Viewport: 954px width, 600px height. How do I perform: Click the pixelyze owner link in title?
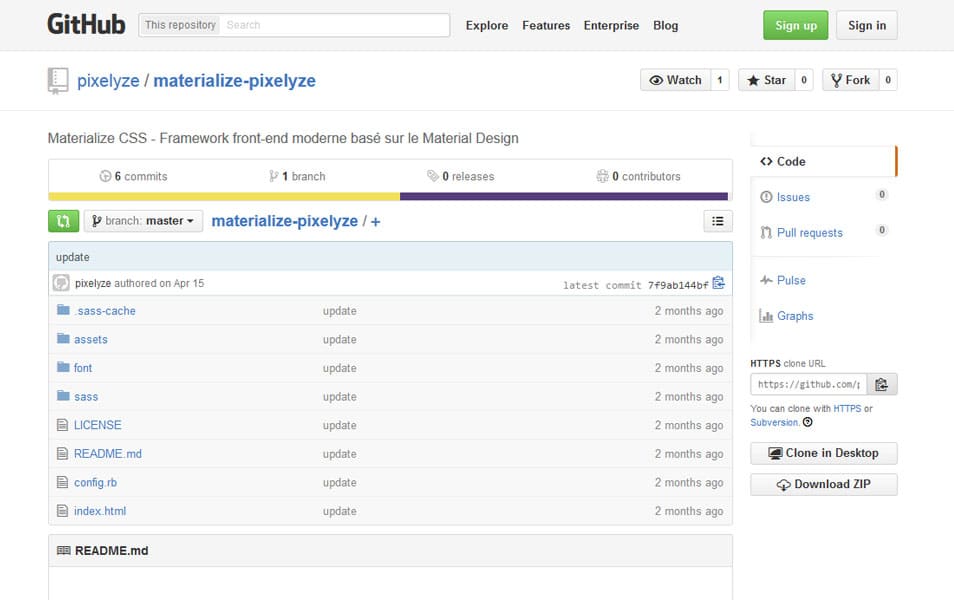click(x=108, y=81)
